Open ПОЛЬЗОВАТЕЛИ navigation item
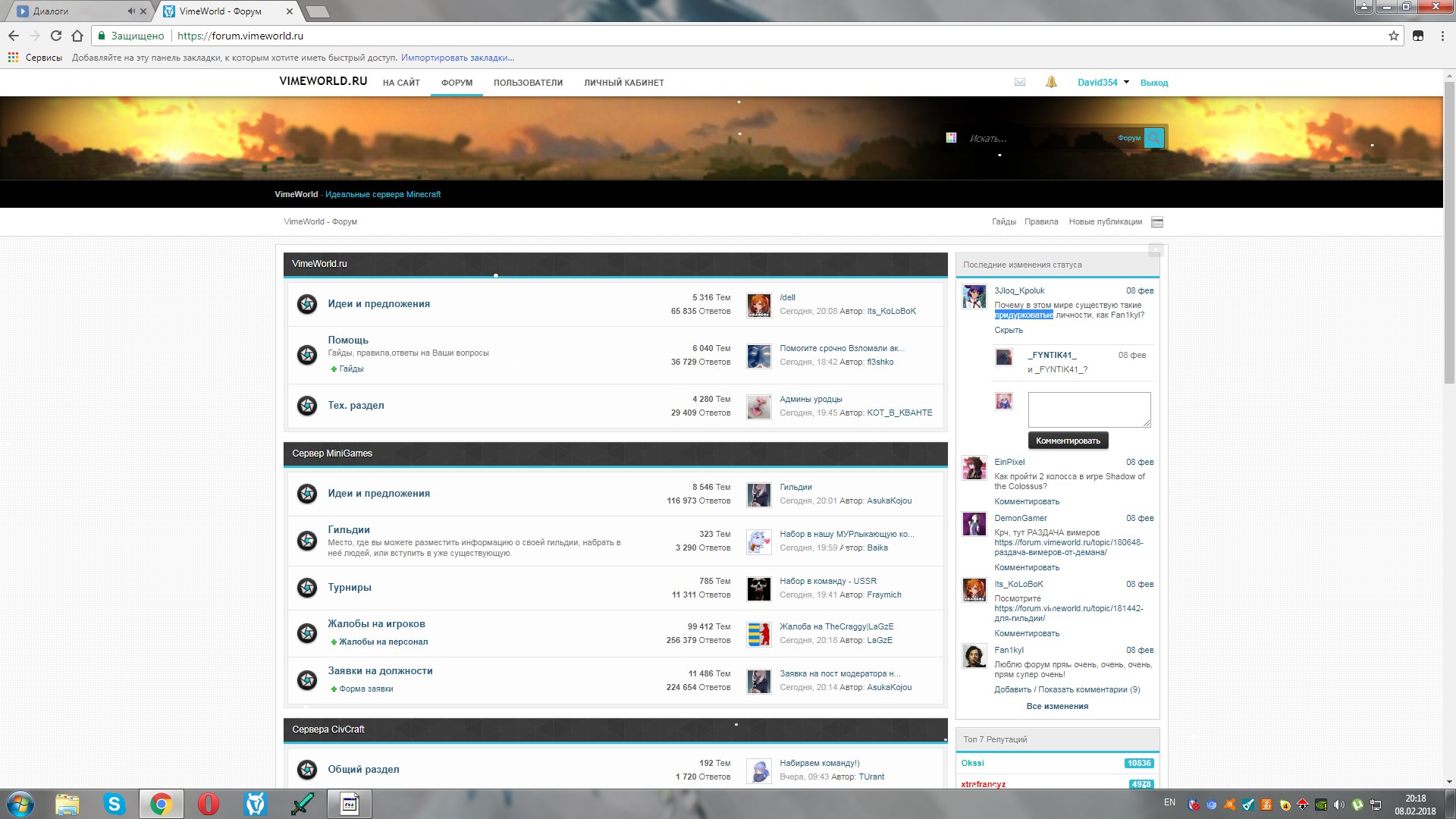The height and width of the screenshot is (819, 1456). pyautogui.click(x=528, y=83)
